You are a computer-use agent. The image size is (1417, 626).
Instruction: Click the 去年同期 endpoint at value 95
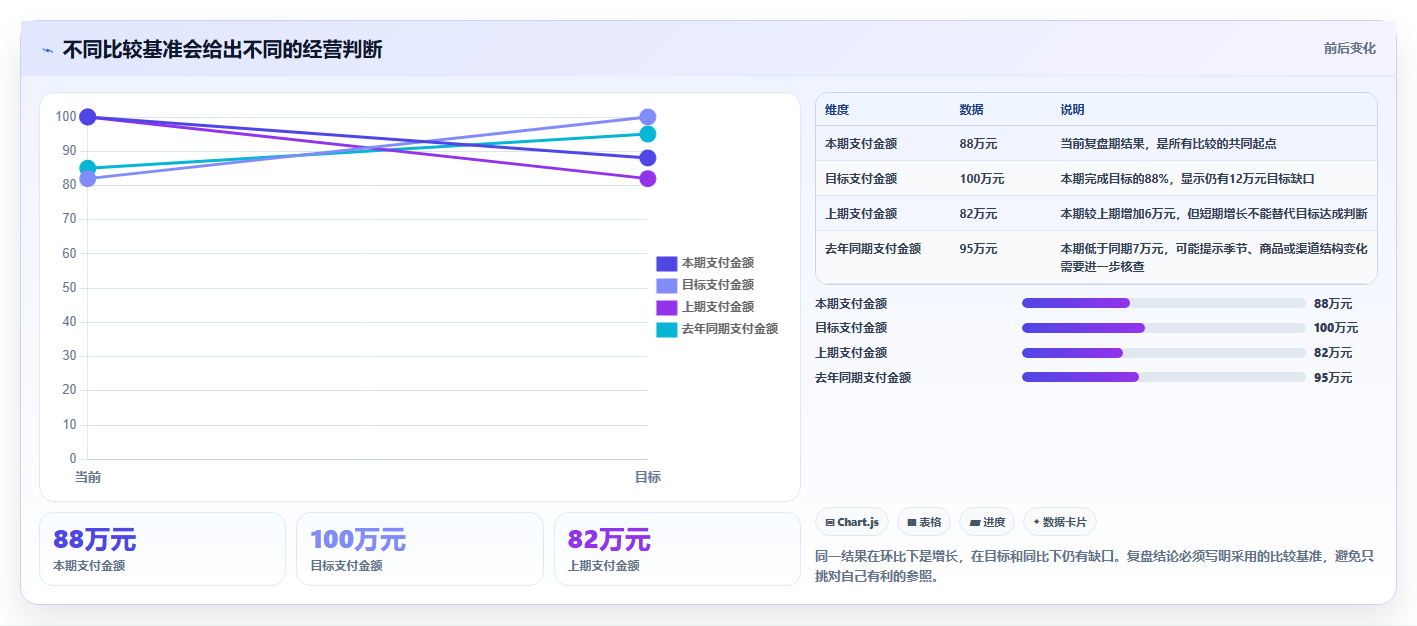[647, 134]
